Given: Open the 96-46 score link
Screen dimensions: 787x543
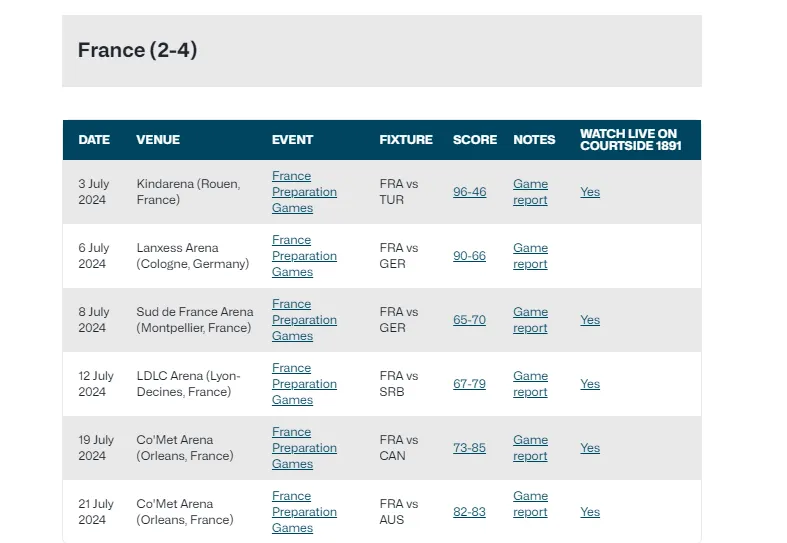Looking at the screenshot, I should (x=469, y=192).
